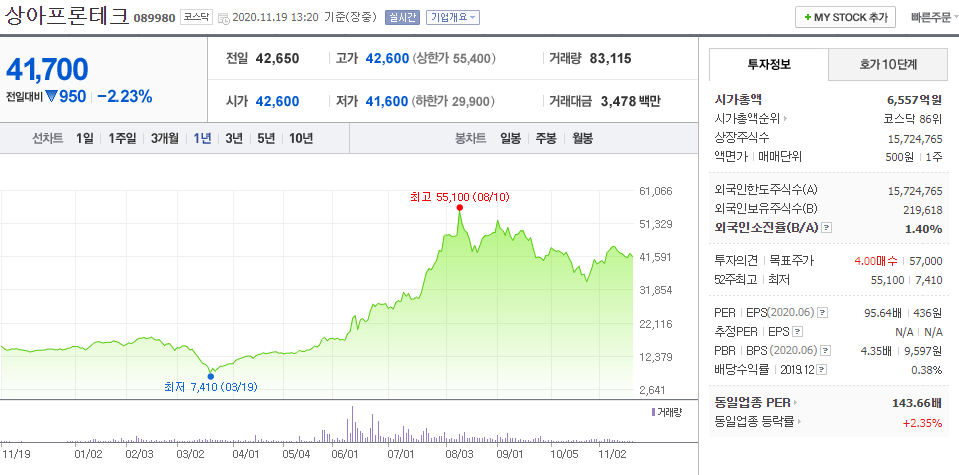Click the market cap value 6,557억원

tap(914, 100)
